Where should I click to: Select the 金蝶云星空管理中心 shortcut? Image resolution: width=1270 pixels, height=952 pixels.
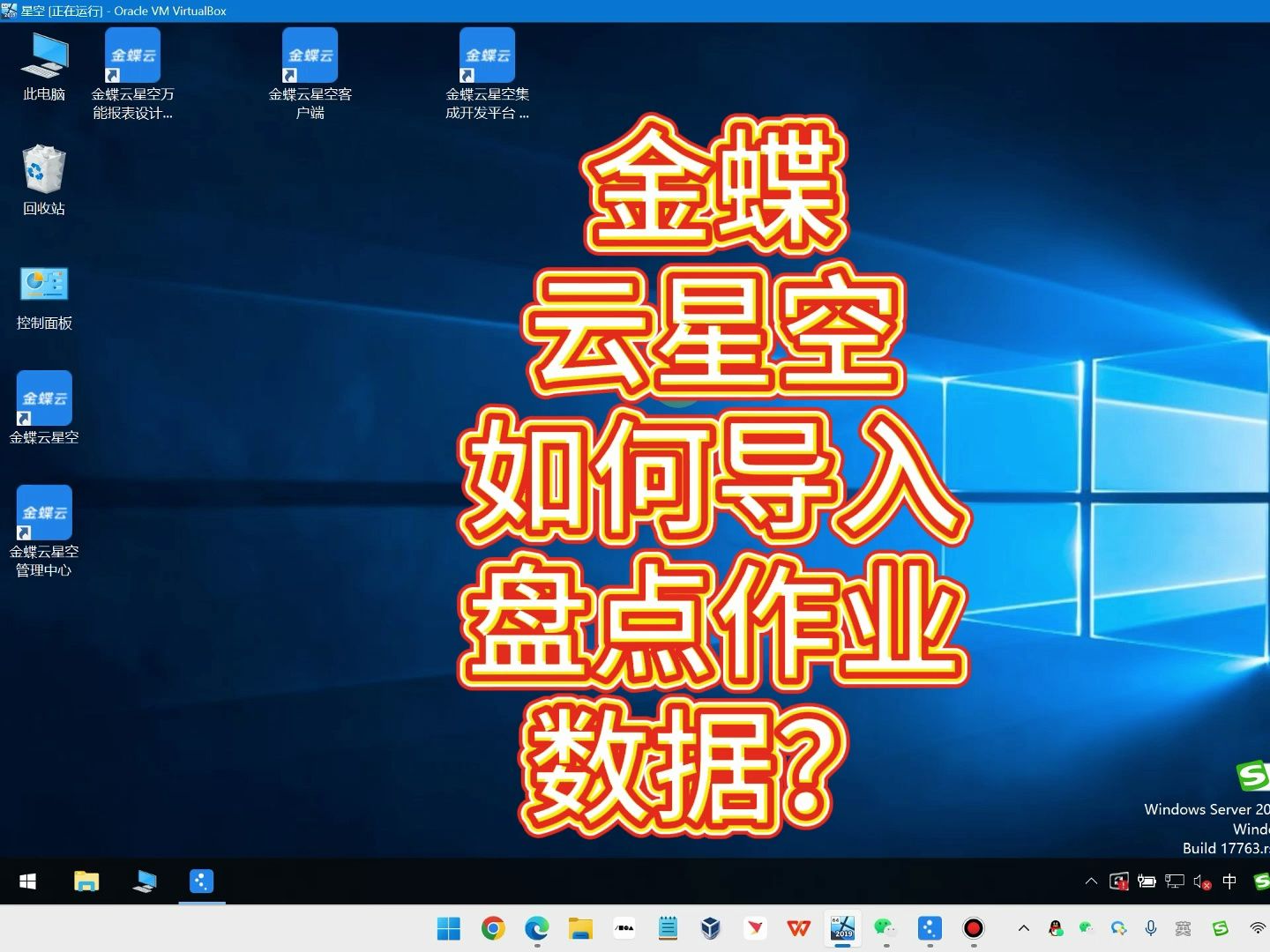(x=44, y=532)
